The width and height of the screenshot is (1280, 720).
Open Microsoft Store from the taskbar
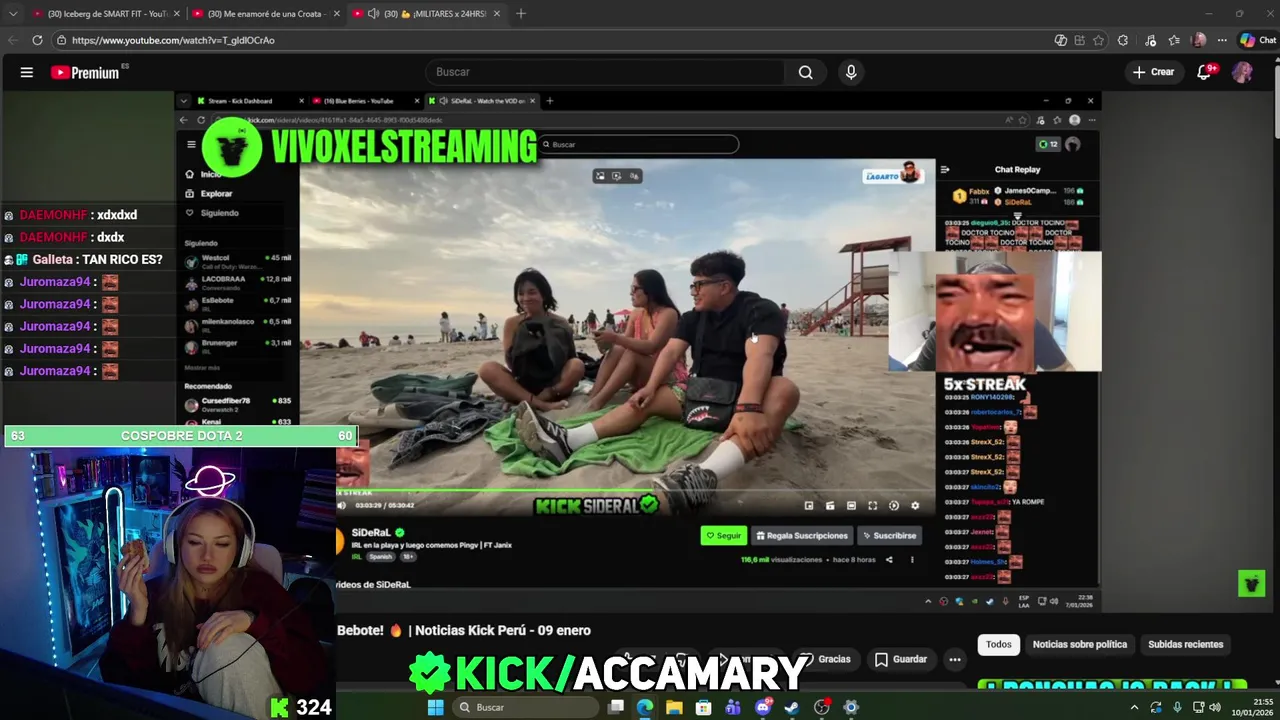704,707
